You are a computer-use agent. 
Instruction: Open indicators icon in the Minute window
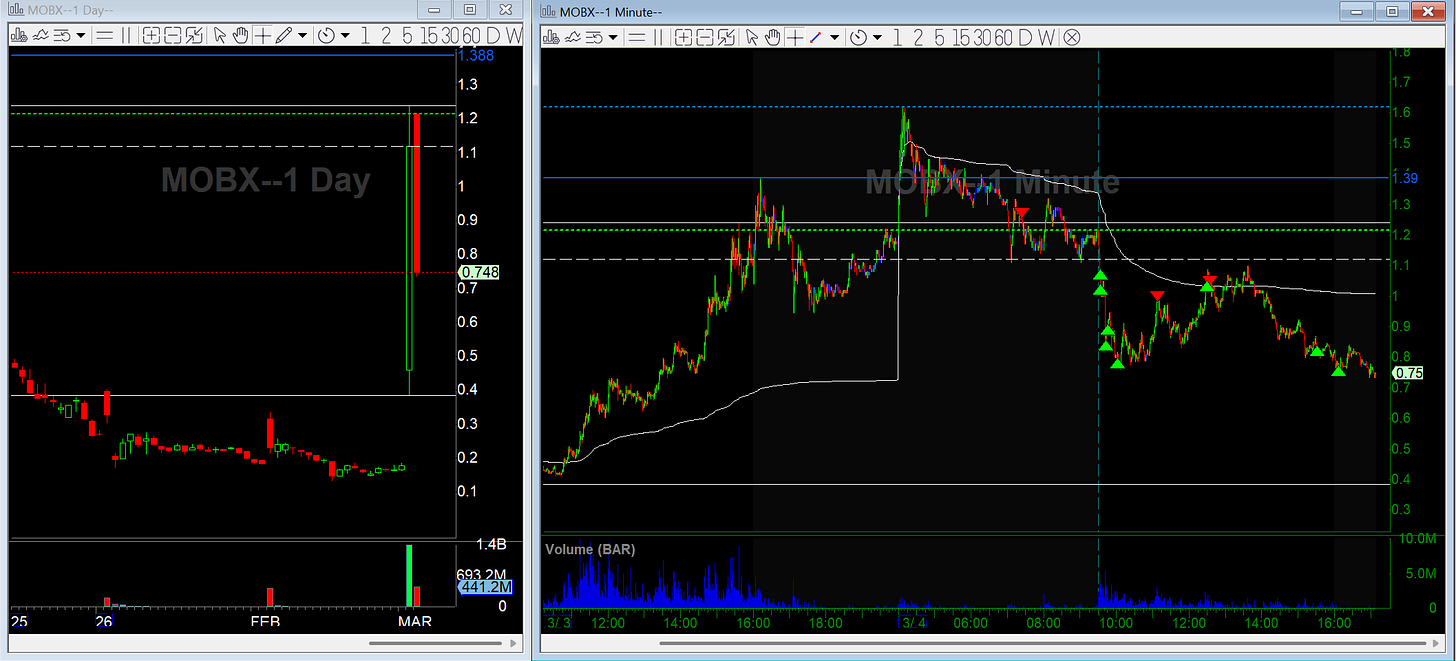(572, 37)
